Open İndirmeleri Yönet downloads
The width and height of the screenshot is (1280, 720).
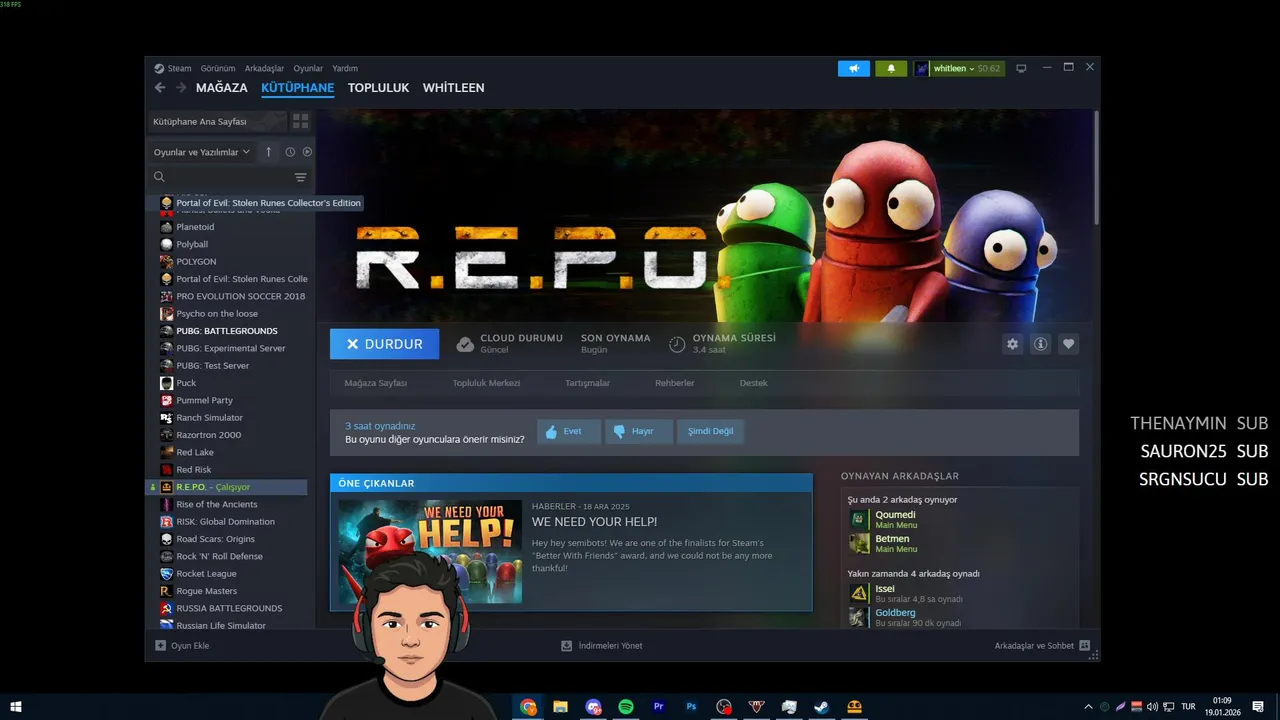click(602, 646)
